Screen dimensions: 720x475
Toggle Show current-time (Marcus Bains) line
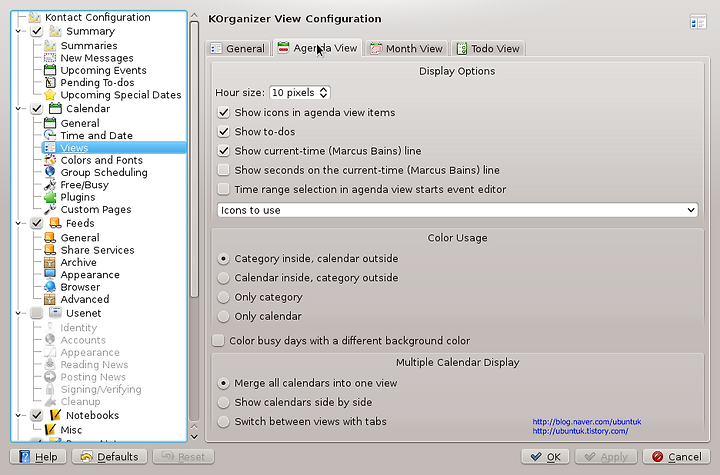coord(224,151)
